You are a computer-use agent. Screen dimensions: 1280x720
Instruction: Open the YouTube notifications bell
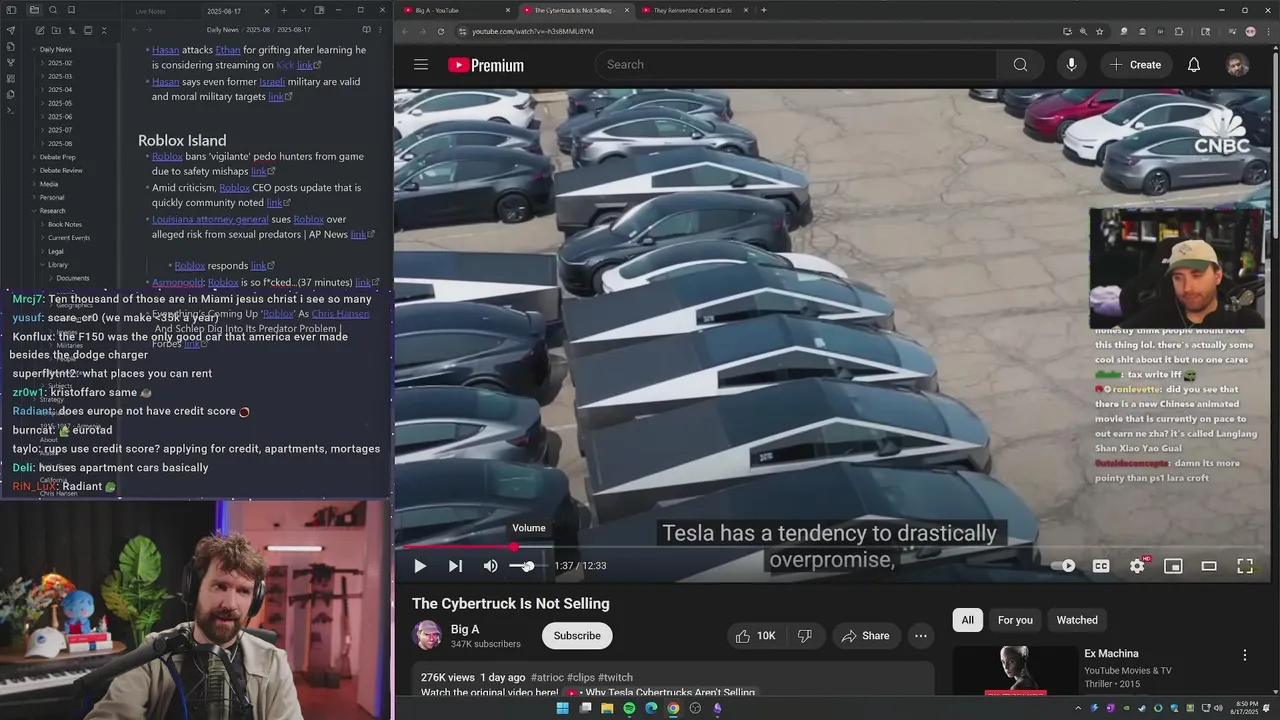1194,65
